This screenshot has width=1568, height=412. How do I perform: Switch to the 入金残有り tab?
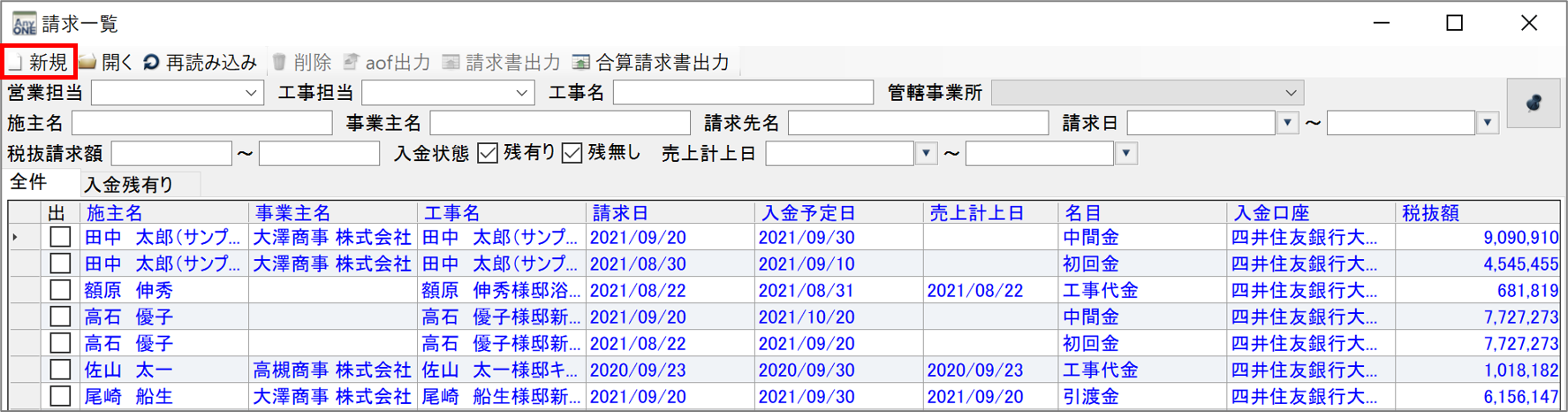click(129, 184)
